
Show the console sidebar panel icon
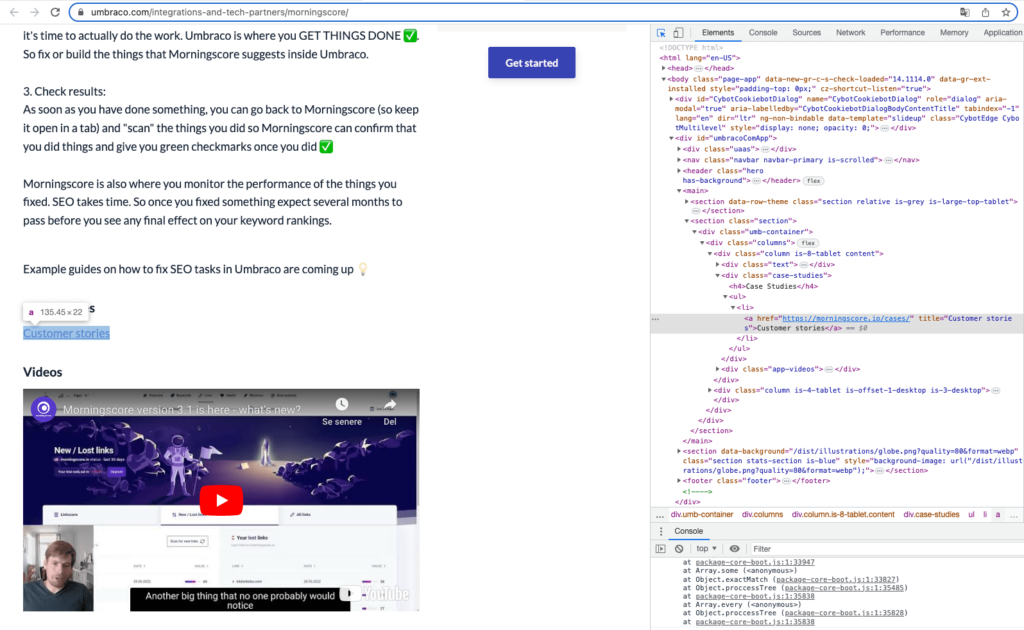tap(660, 549)
